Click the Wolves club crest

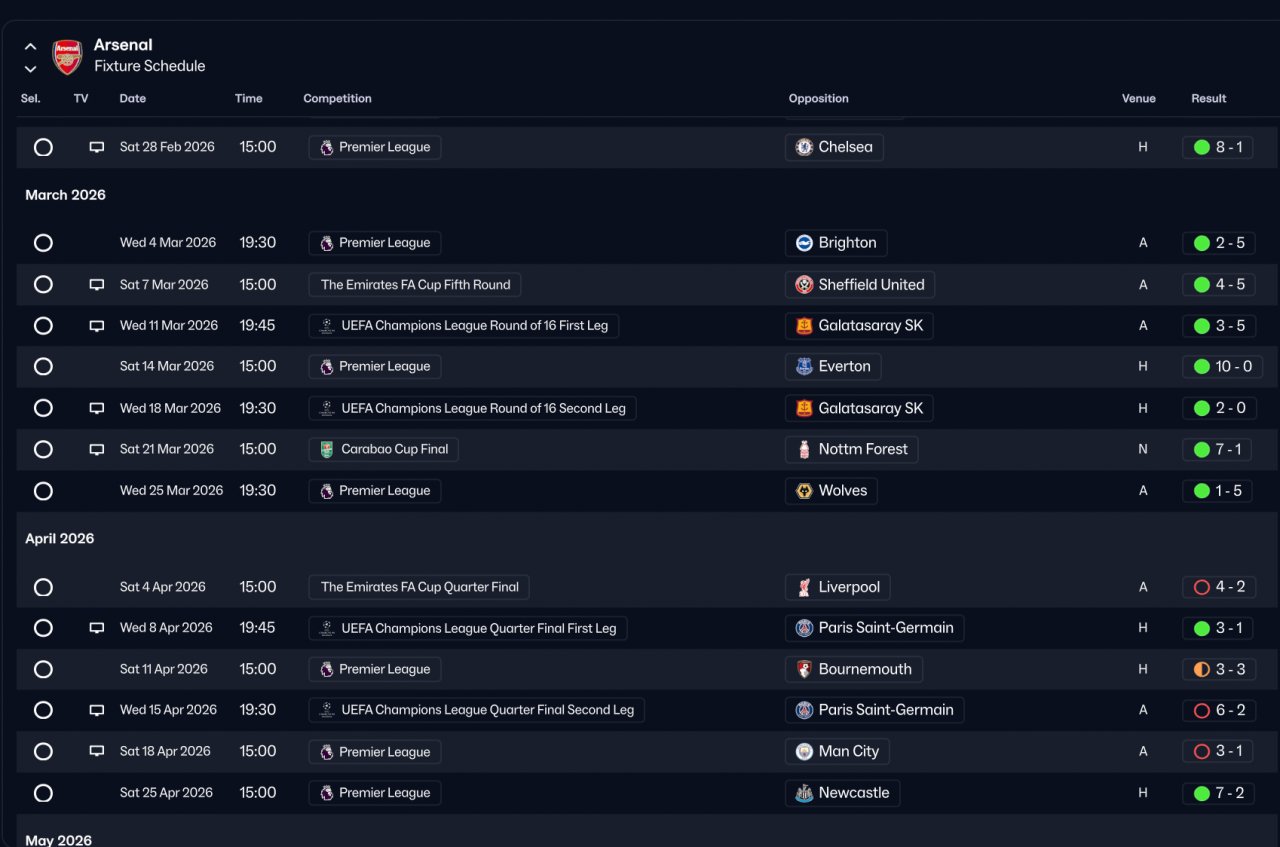coord(804,491)
